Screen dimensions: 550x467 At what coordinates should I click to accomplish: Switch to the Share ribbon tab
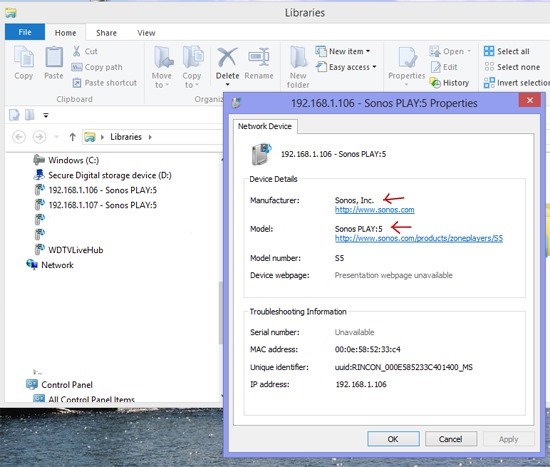[106, 33]
